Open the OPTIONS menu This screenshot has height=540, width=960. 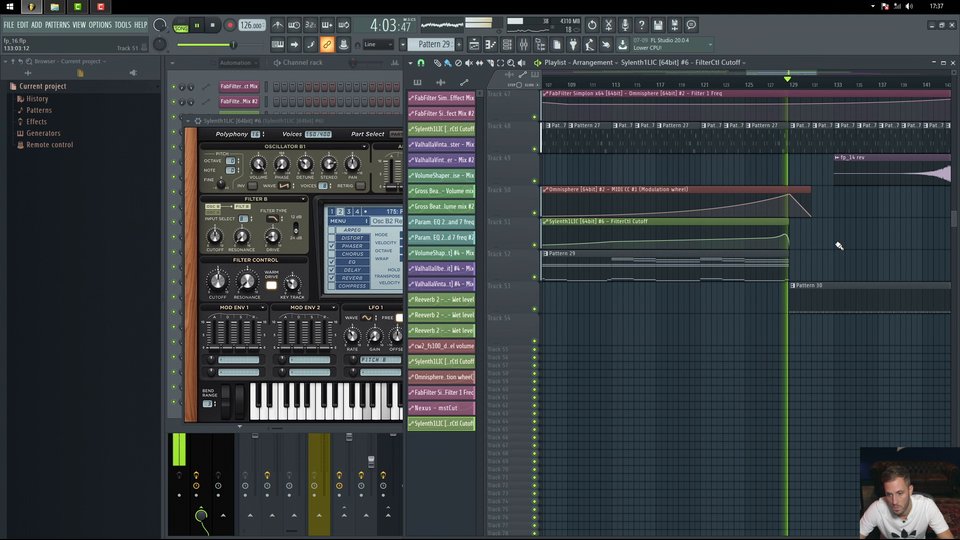100,25
